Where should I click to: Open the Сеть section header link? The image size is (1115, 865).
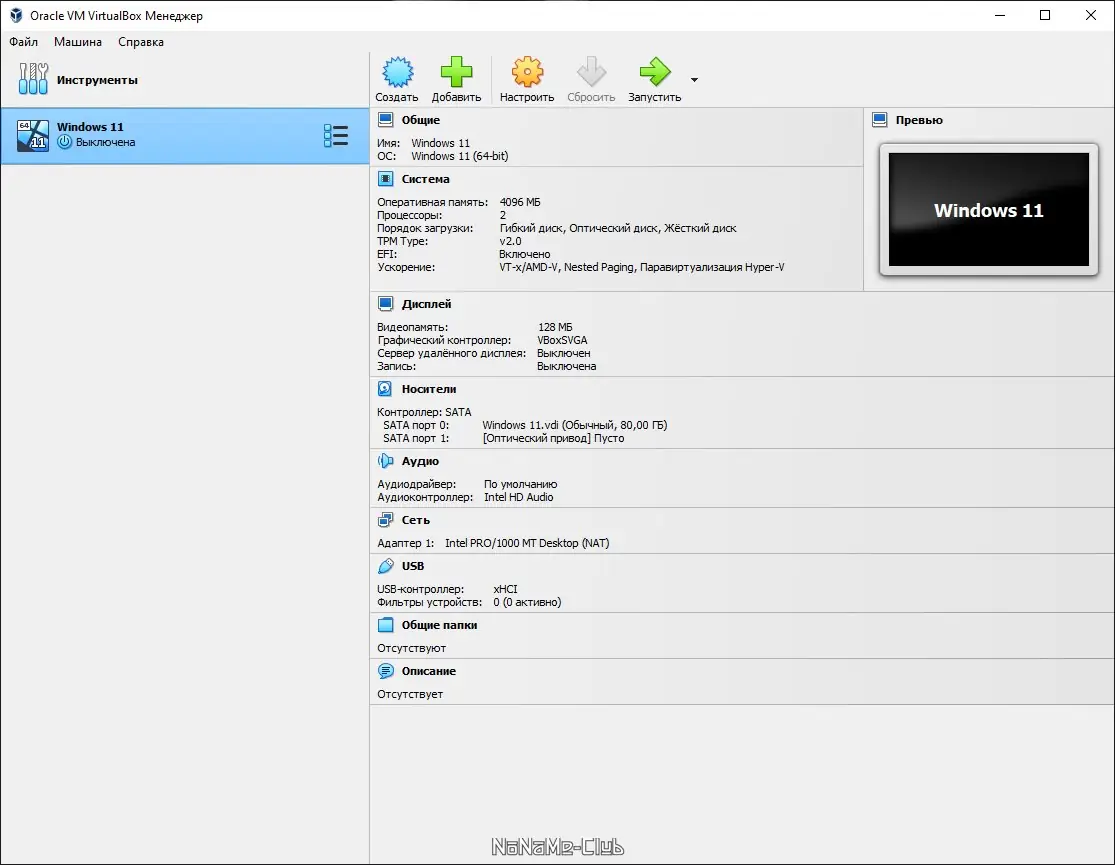pos(415,520)
